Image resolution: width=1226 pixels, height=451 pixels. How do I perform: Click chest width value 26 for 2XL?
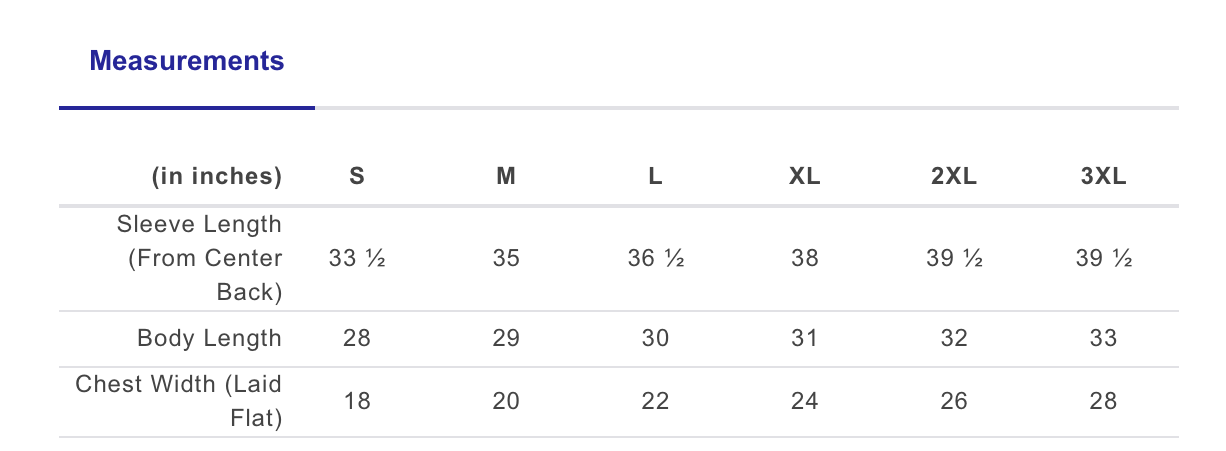pyautogui.click(x=954, y=401)
